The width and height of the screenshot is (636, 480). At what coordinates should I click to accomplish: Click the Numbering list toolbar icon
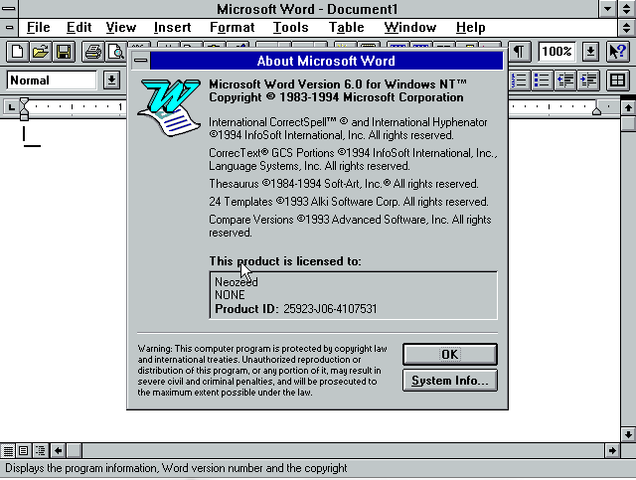[x=519, y=80]
